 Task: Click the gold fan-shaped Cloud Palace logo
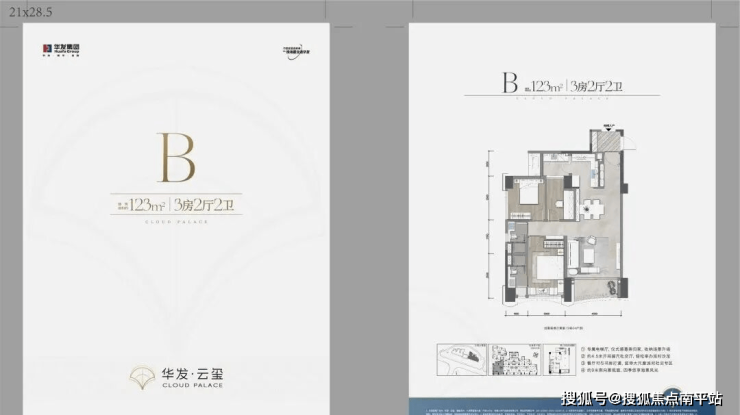[x=142, y=377]
